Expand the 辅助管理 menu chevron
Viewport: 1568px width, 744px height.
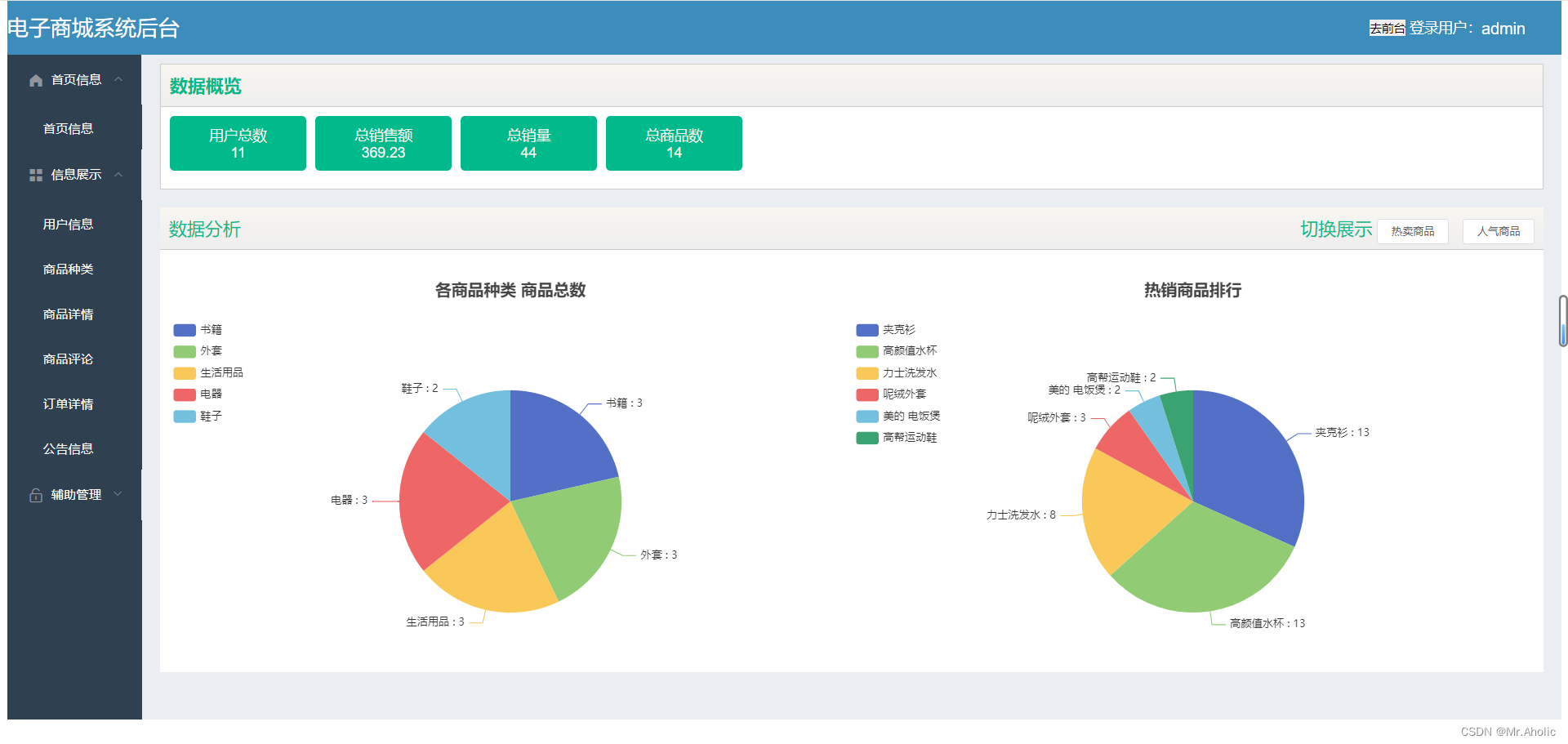pos(118,494)
